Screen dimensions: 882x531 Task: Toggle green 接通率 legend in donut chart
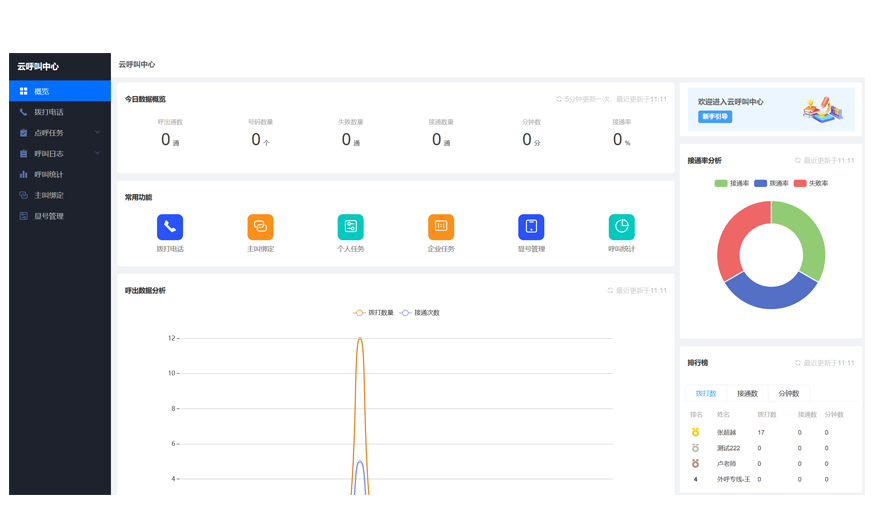coord(732,184)
